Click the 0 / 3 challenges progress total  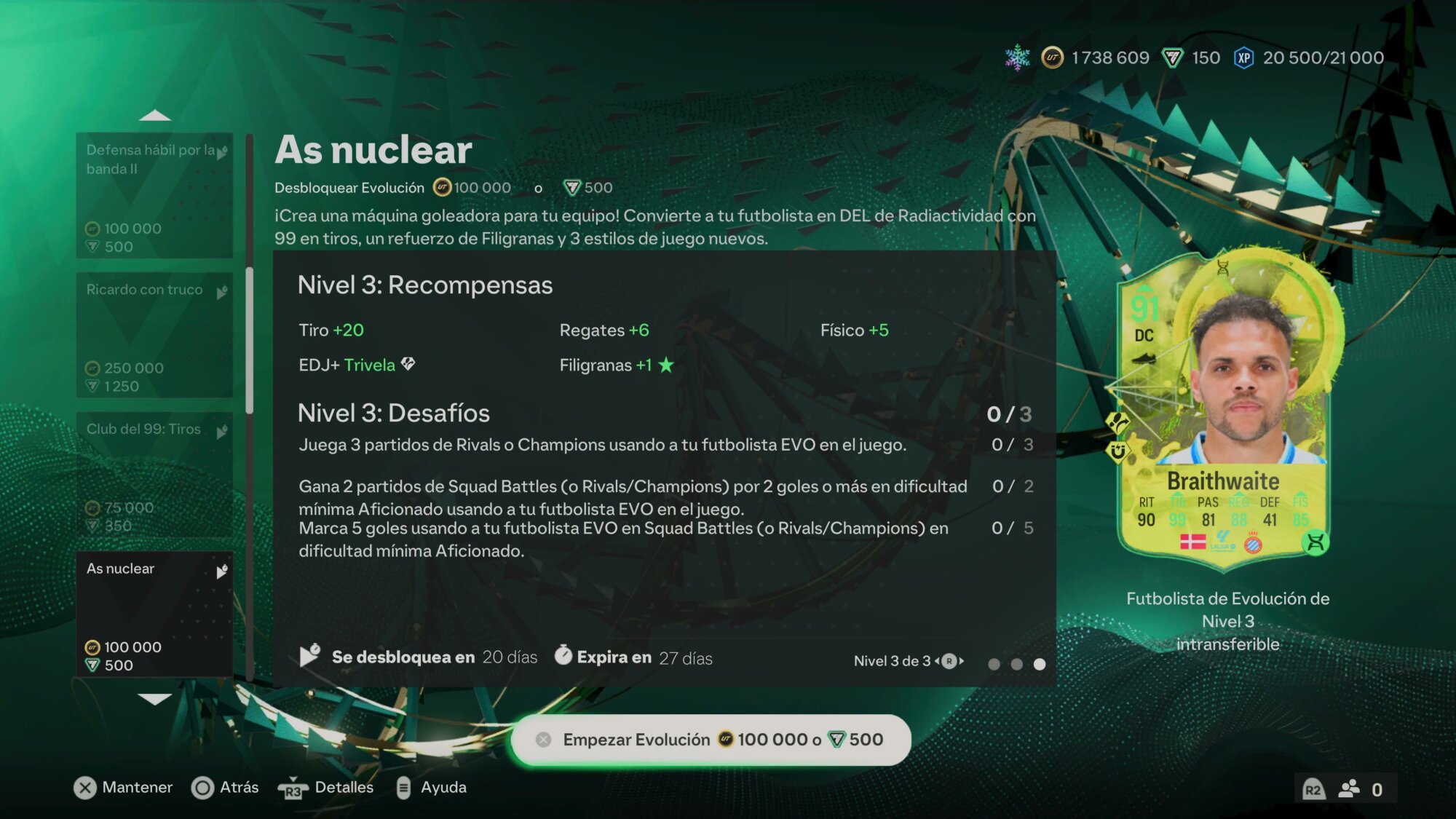pos(1009,414)
